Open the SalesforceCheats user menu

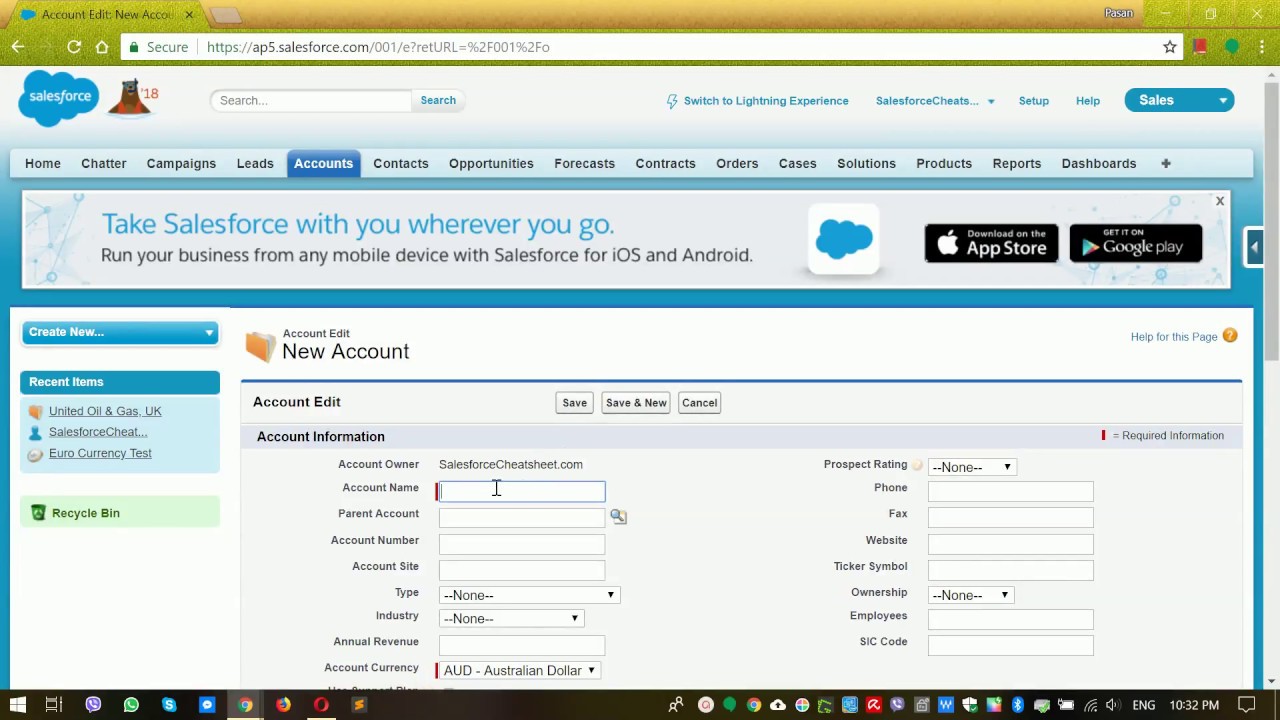click(x=935, y=101)
